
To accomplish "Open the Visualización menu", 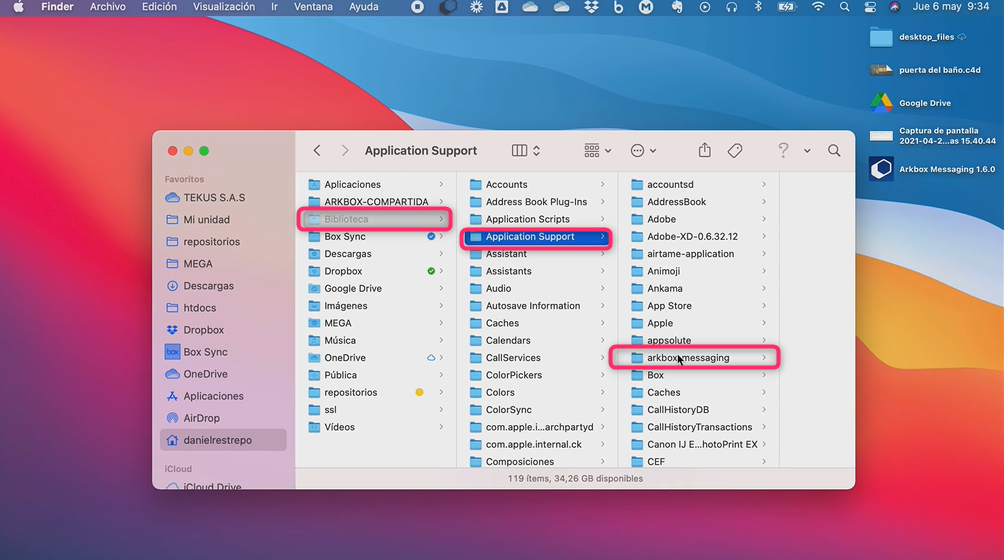I will click(223, 7).
